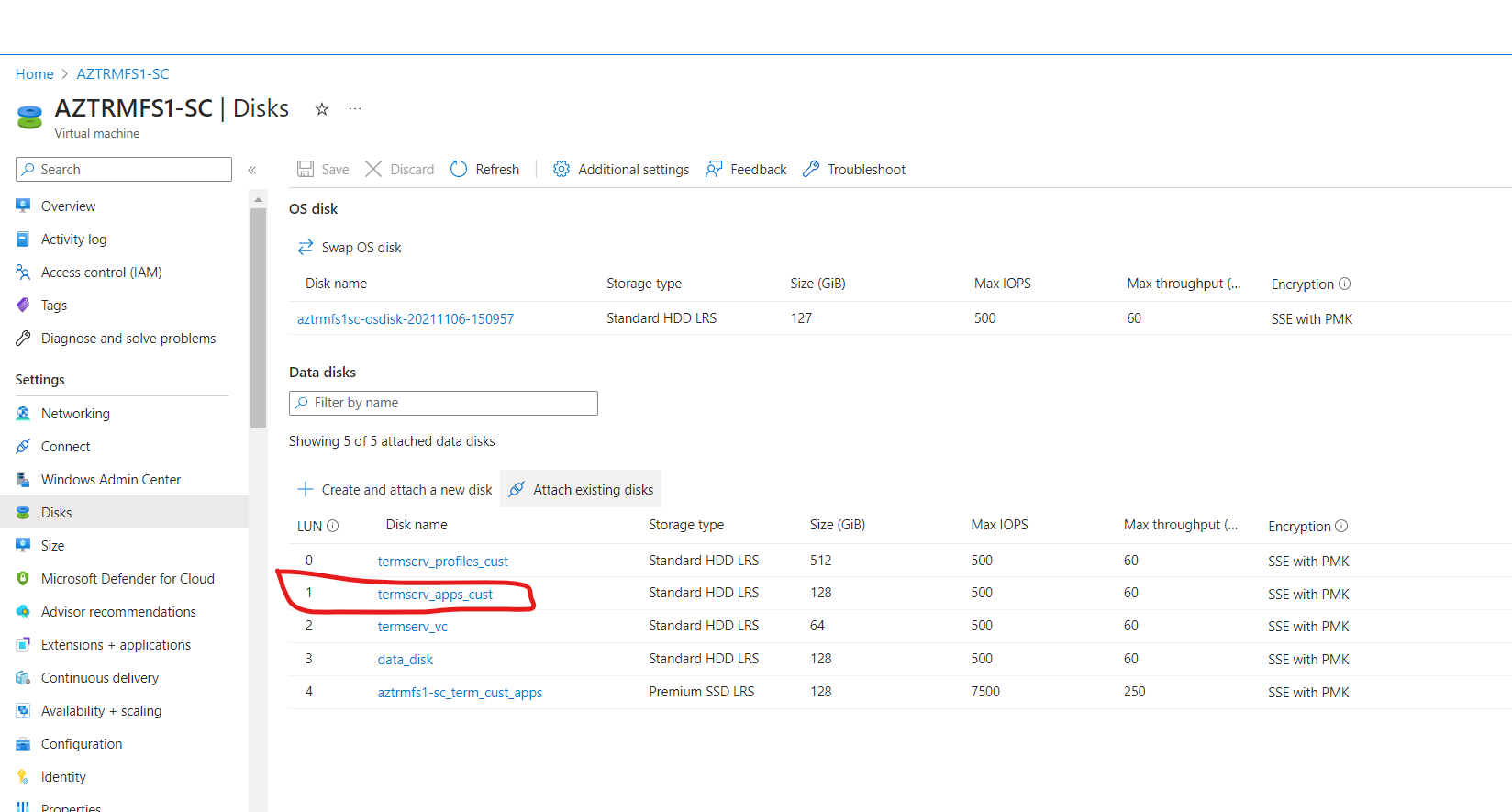Open aztrmfs1sc-osdisk-20211106-150957 disk link
Screen dimensions: 1512x812
pos(406,319)
